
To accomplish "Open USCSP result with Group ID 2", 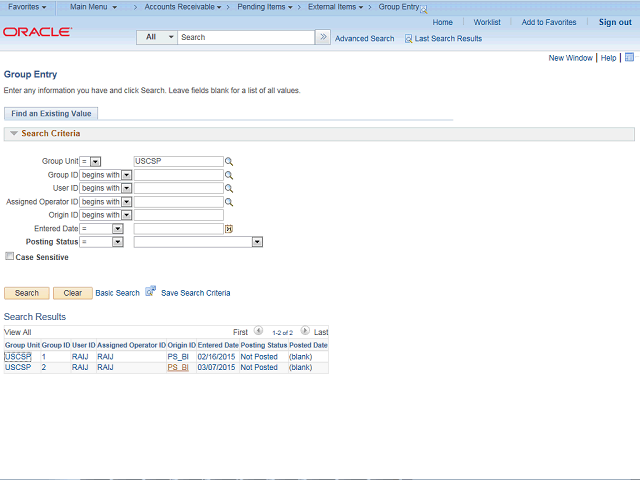I will point(18,367).
